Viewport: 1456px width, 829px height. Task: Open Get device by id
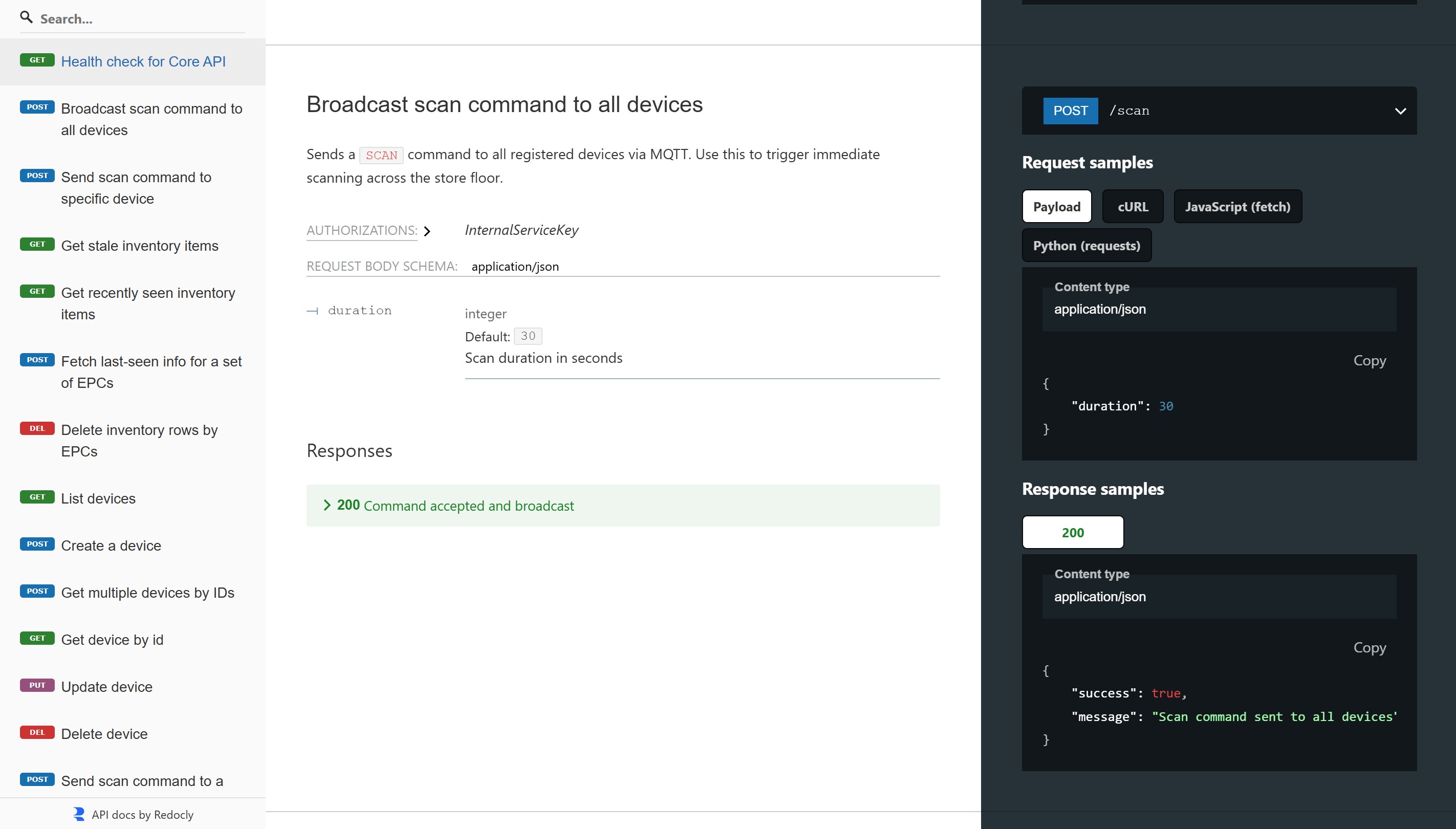tap(133, 640)
